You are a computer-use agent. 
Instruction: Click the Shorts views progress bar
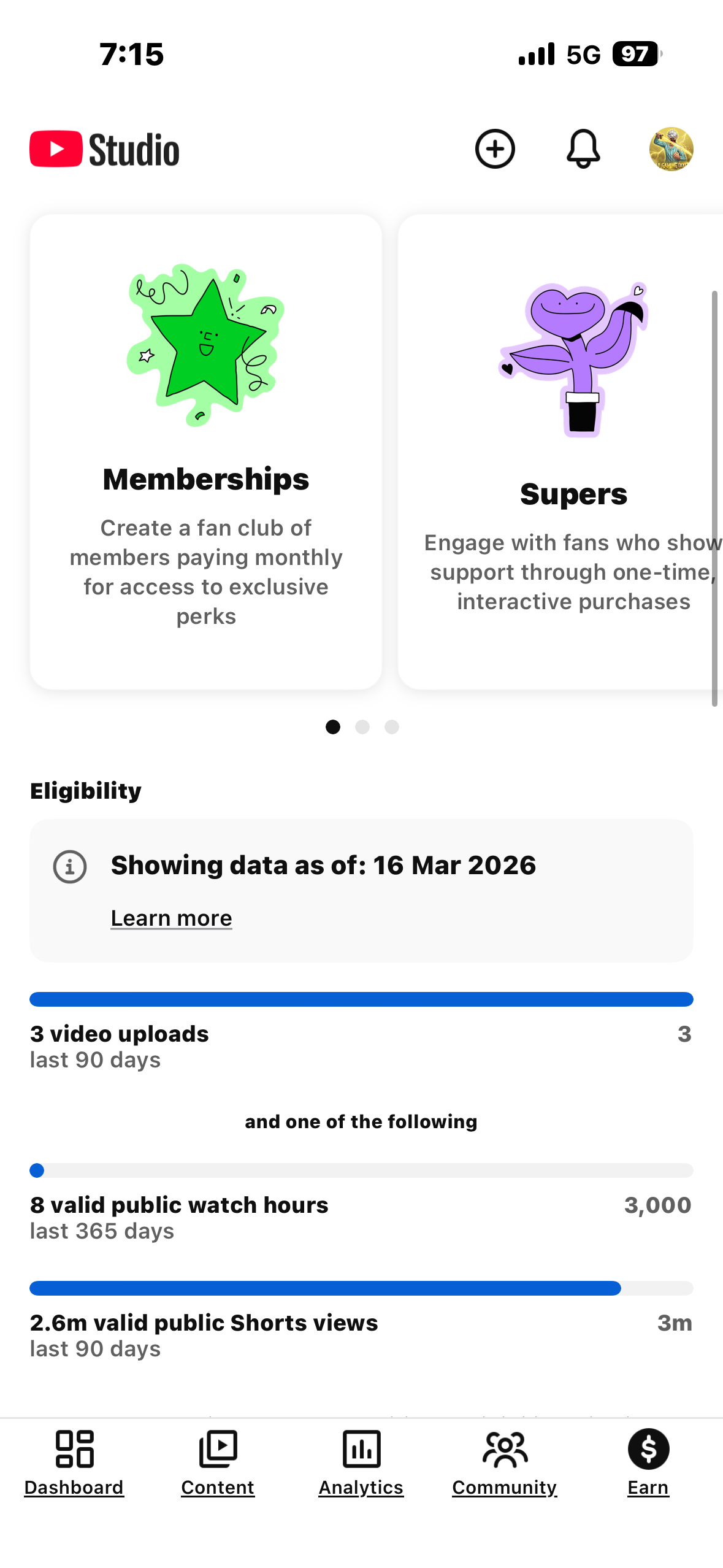361,1288
